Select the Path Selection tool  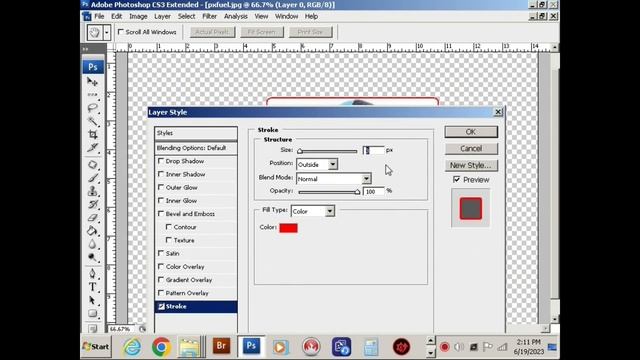[93, 300]
